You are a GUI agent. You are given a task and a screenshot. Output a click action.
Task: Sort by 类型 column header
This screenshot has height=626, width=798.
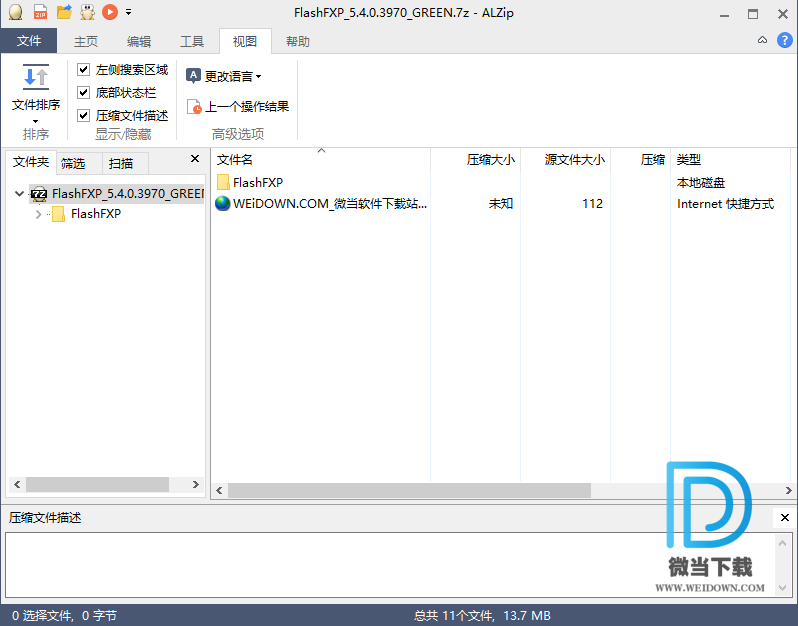click(730, 160)
